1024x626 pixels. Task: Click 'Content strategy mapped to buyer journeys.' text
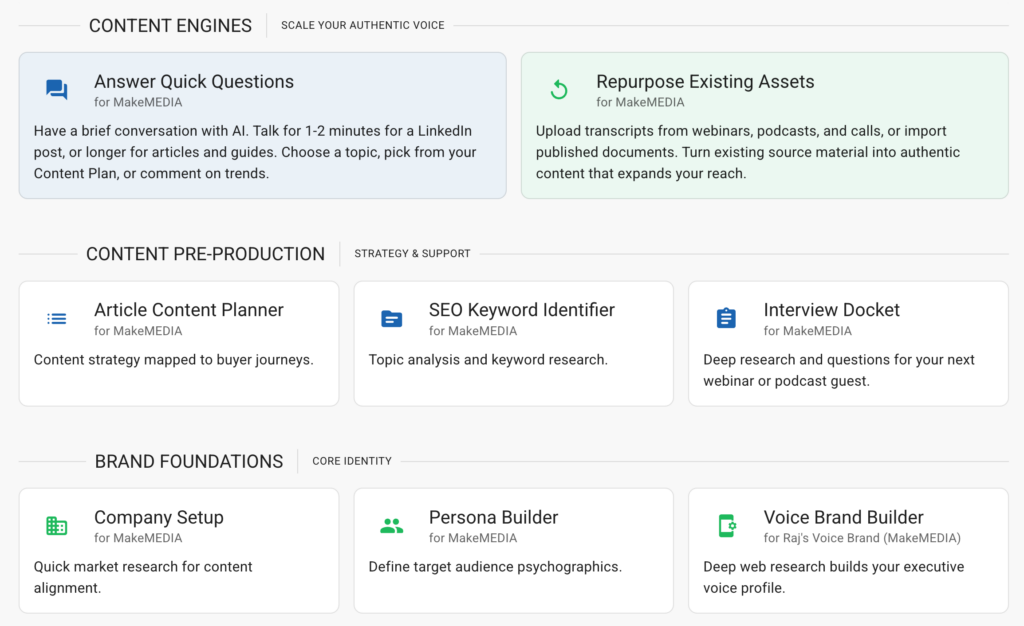coord(174,360)
